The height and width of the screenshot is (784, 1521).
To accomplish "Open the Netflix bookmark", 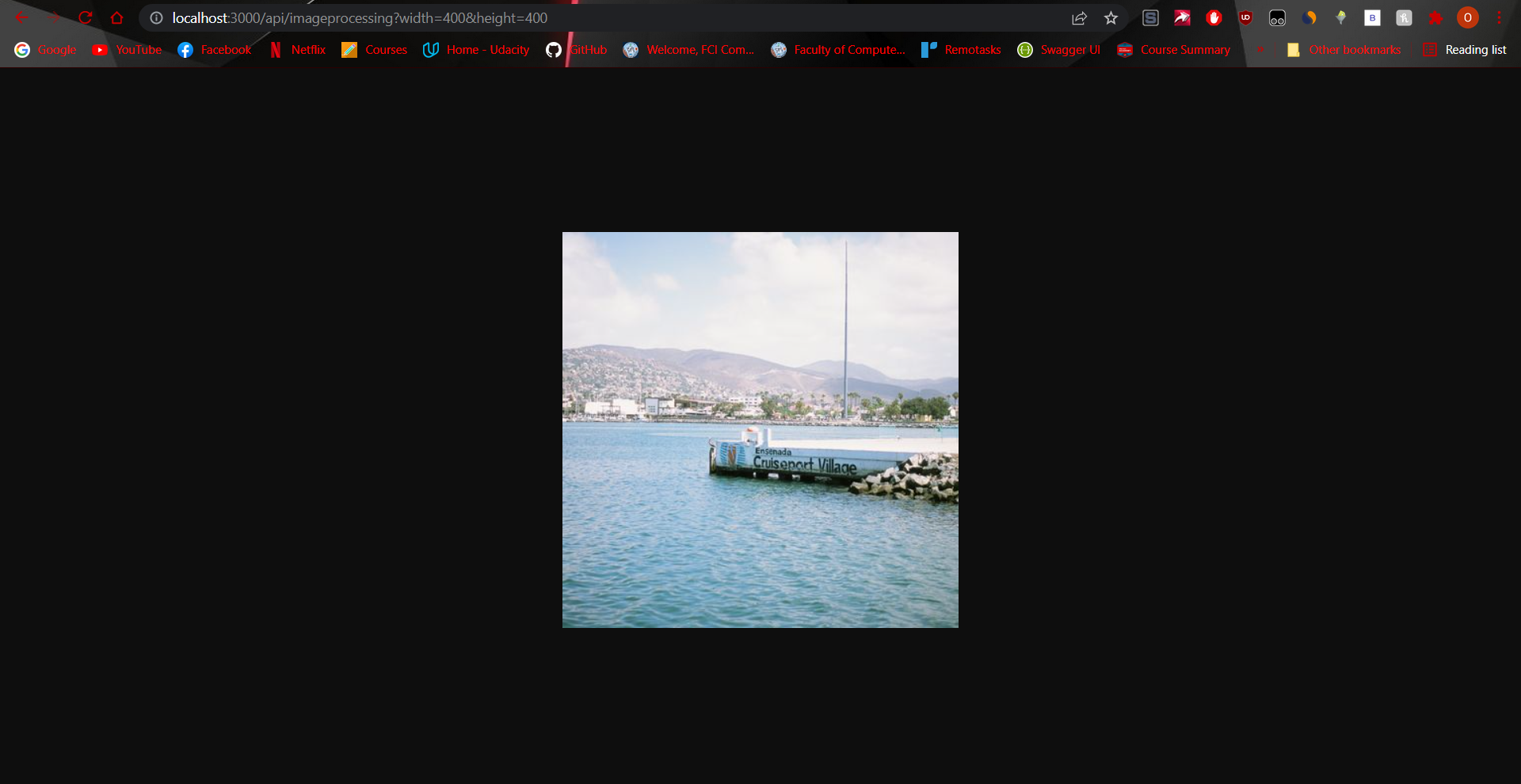I will coord(297,50).
